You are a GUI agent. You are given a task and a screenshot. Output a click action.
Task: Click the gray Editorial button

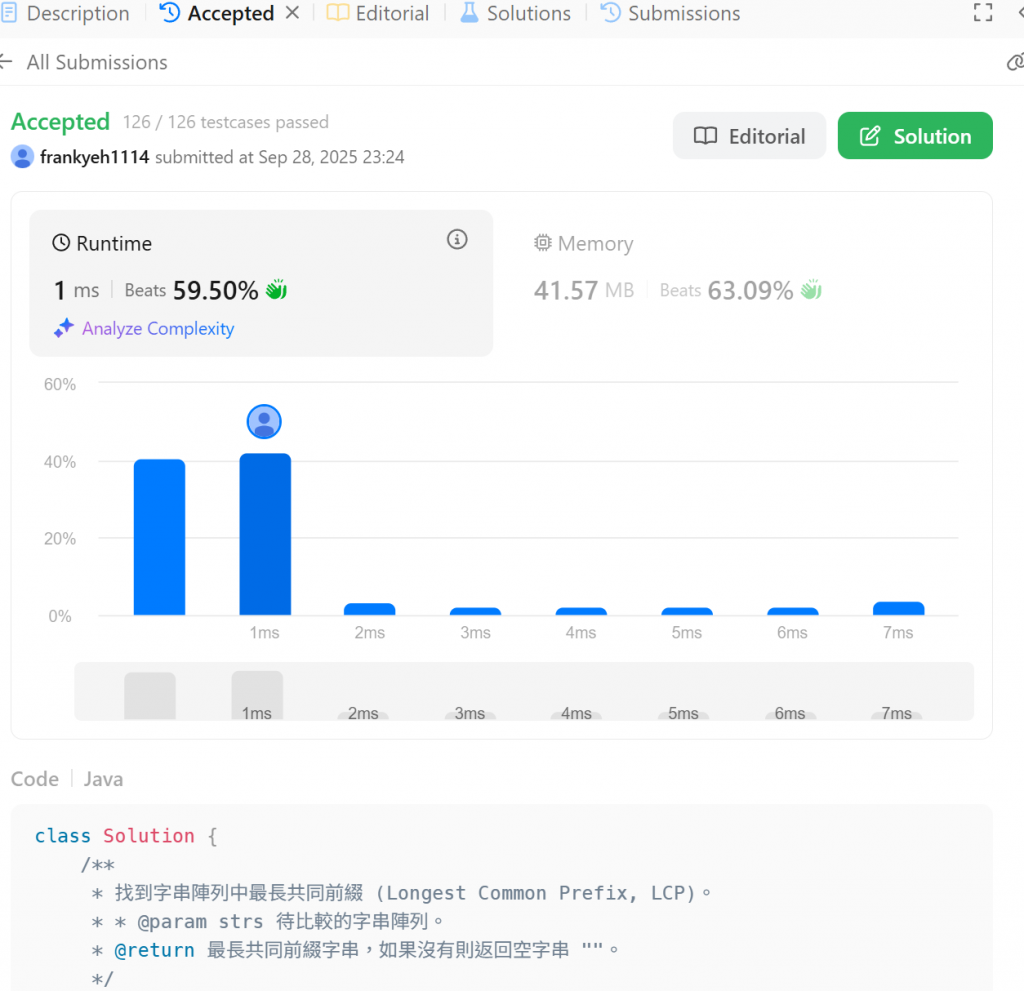tap(749, 136)
